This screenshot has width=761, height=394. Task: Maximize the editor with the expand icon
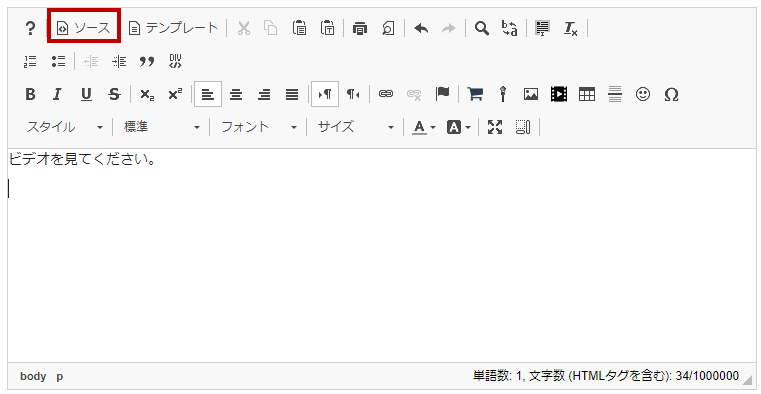(x=495, y=127)
